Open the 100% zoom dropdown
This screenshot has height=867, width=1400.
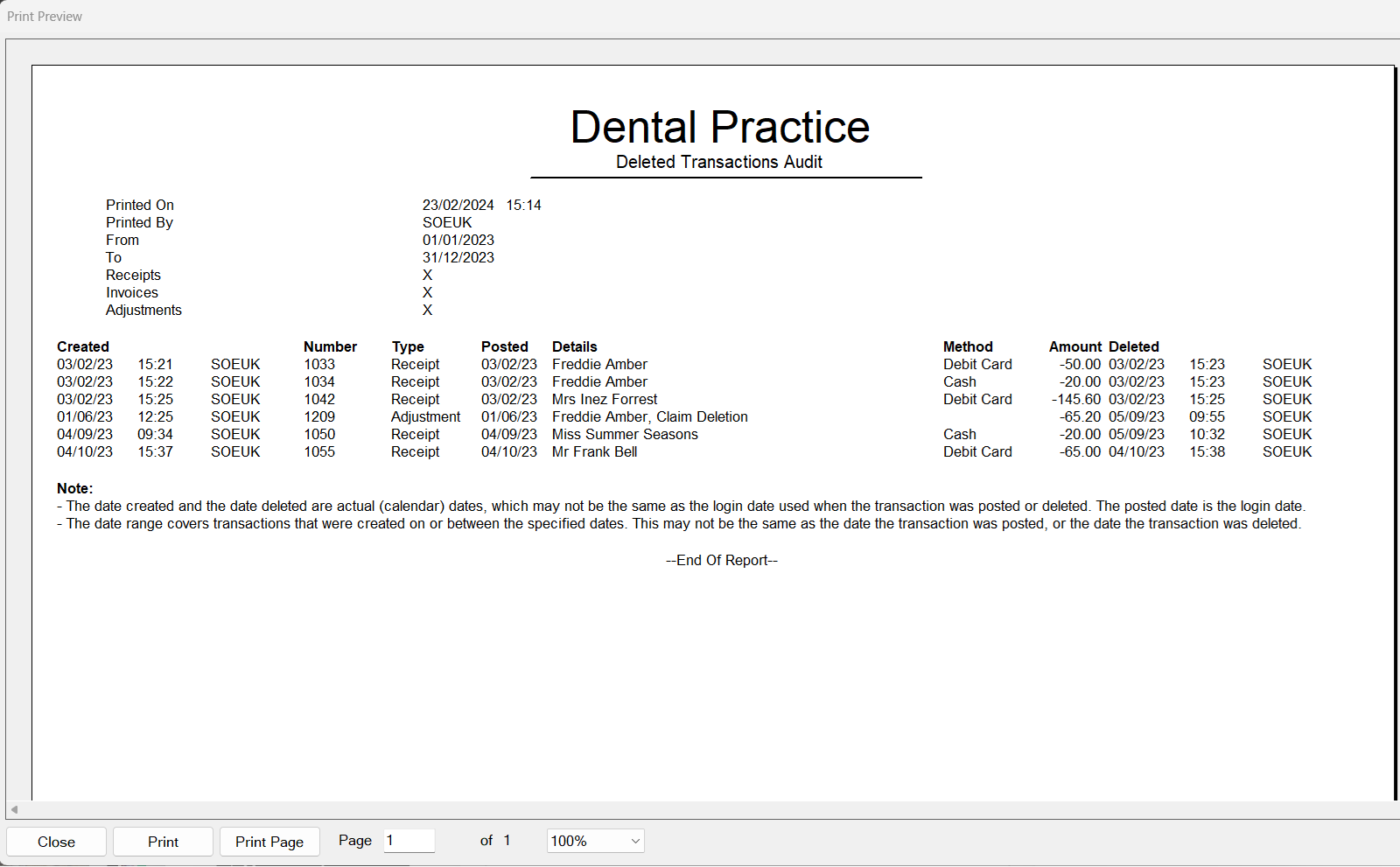tap(596, 841)
